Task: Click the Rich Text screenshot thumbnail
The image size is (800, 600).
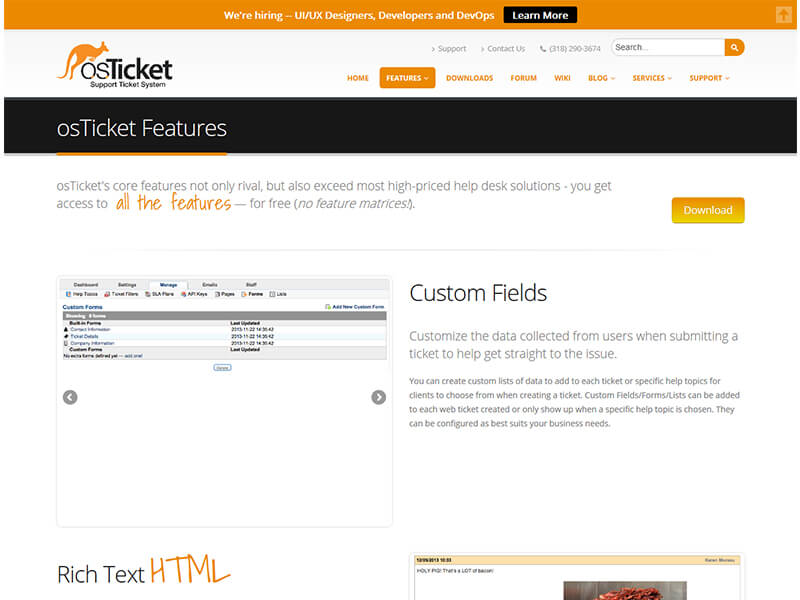Action: (x=576, y=577)
